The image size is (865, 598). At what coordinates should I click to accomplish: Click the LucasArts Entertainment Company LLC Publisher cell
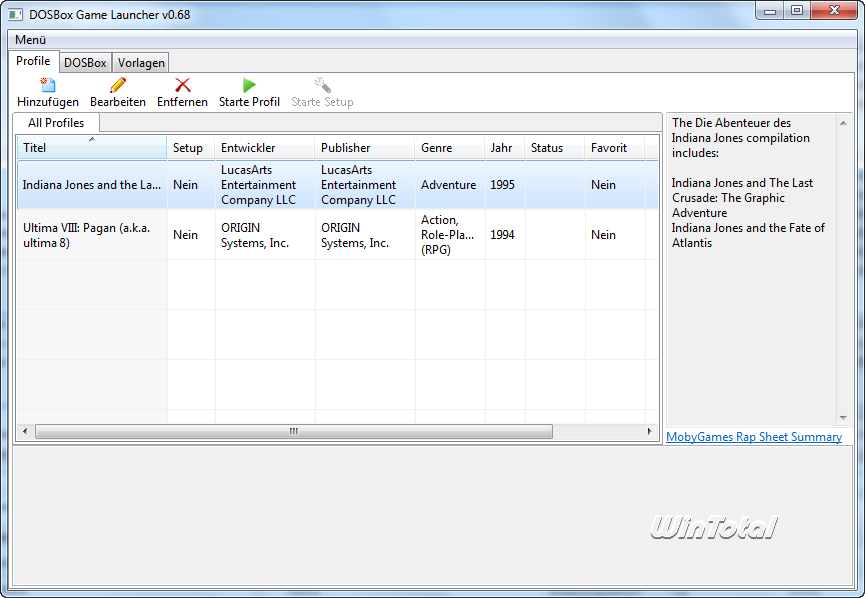pos(365,185)
